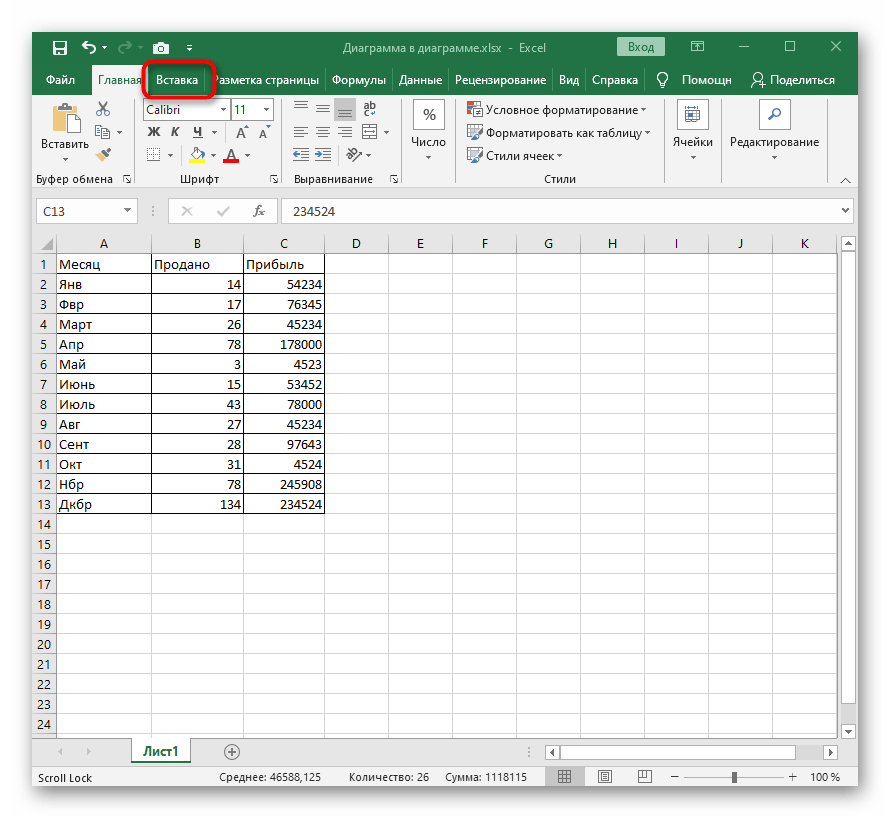Select the Format Painter brush icon

point(103,154)
